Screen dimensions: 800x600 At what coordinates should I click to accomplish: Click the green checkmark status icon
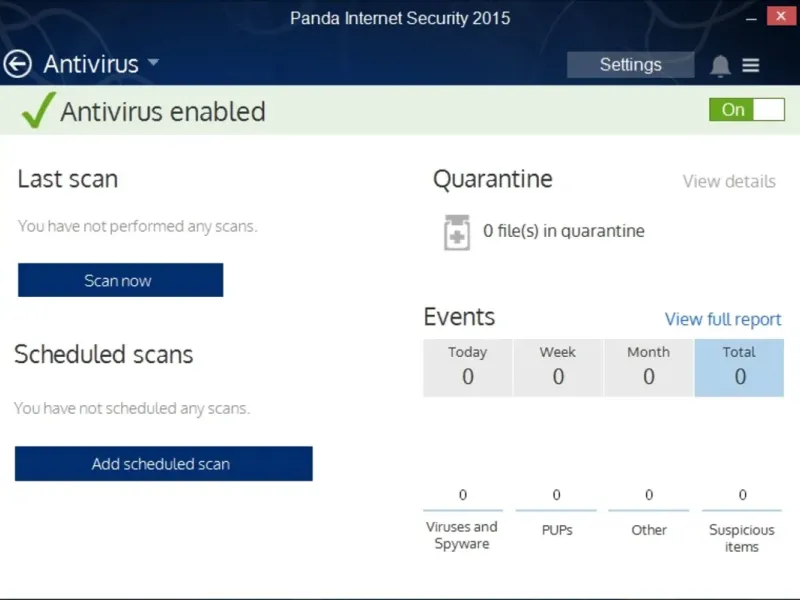(x=39, y=110)
